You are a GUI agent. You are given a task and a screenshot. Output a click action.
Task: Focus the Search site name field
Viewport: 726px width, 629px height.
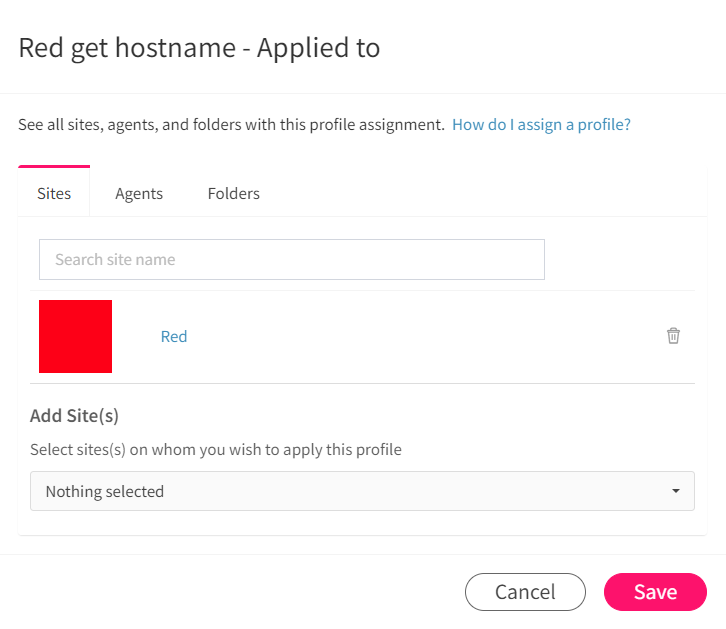pos(292,260)
